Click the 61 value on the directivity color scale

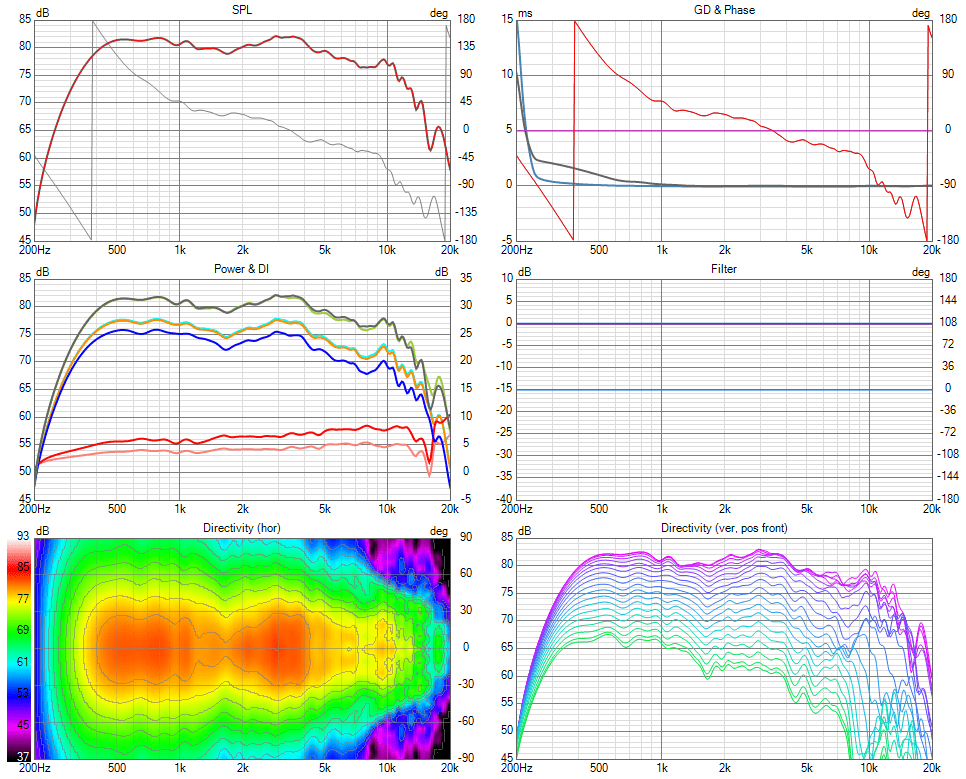coord(23,661)
